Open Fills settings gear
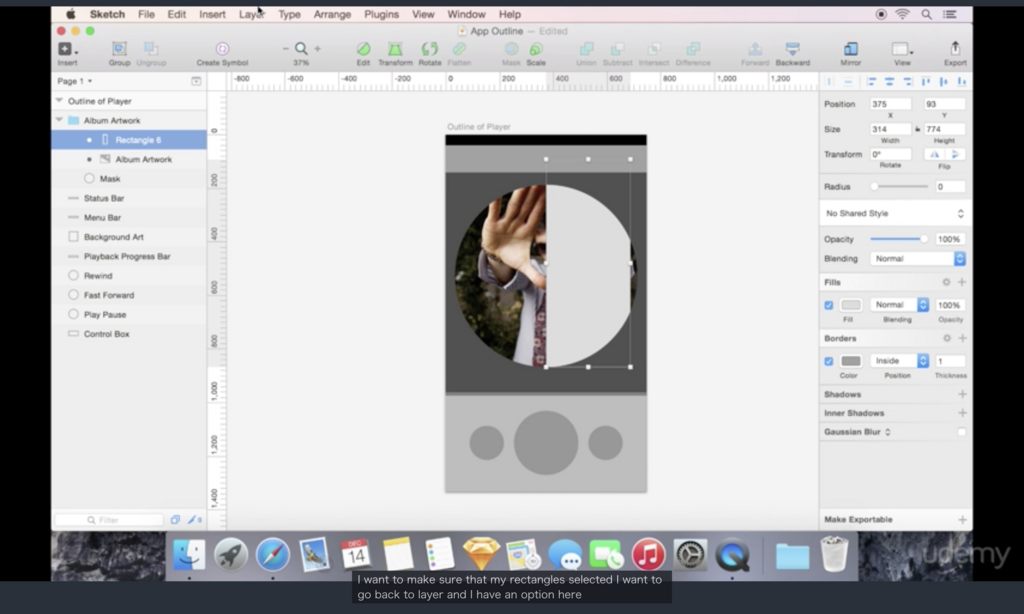Viewport: 1024px width, 614px height. coord(946,282)
